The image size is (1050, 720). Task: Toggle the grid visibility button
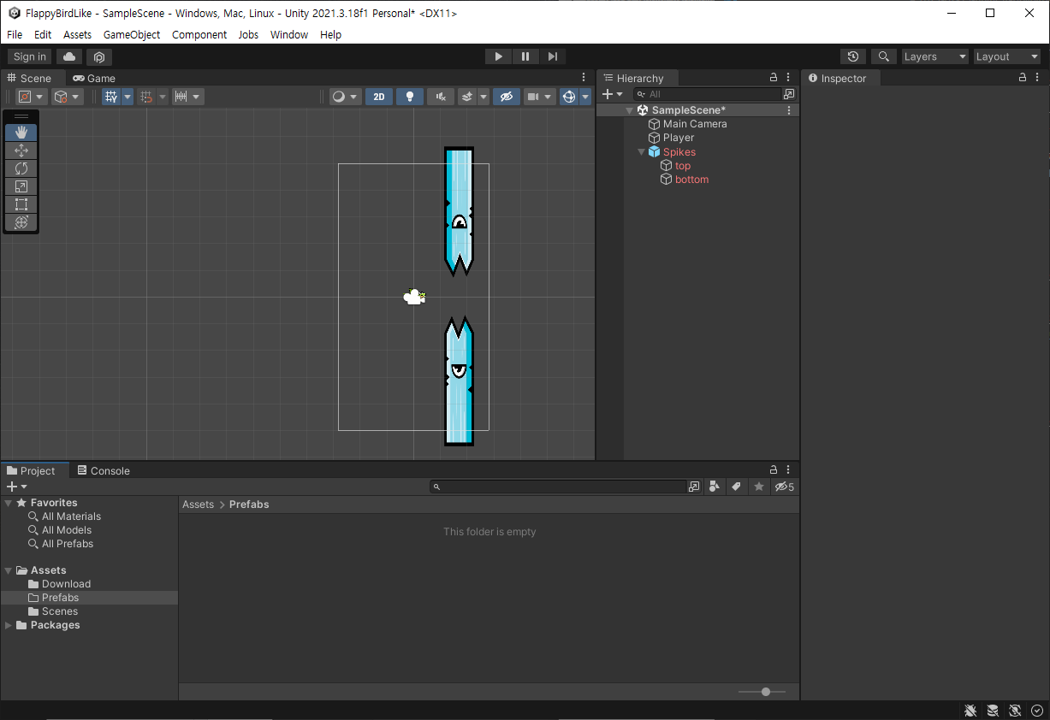(111, 96)
